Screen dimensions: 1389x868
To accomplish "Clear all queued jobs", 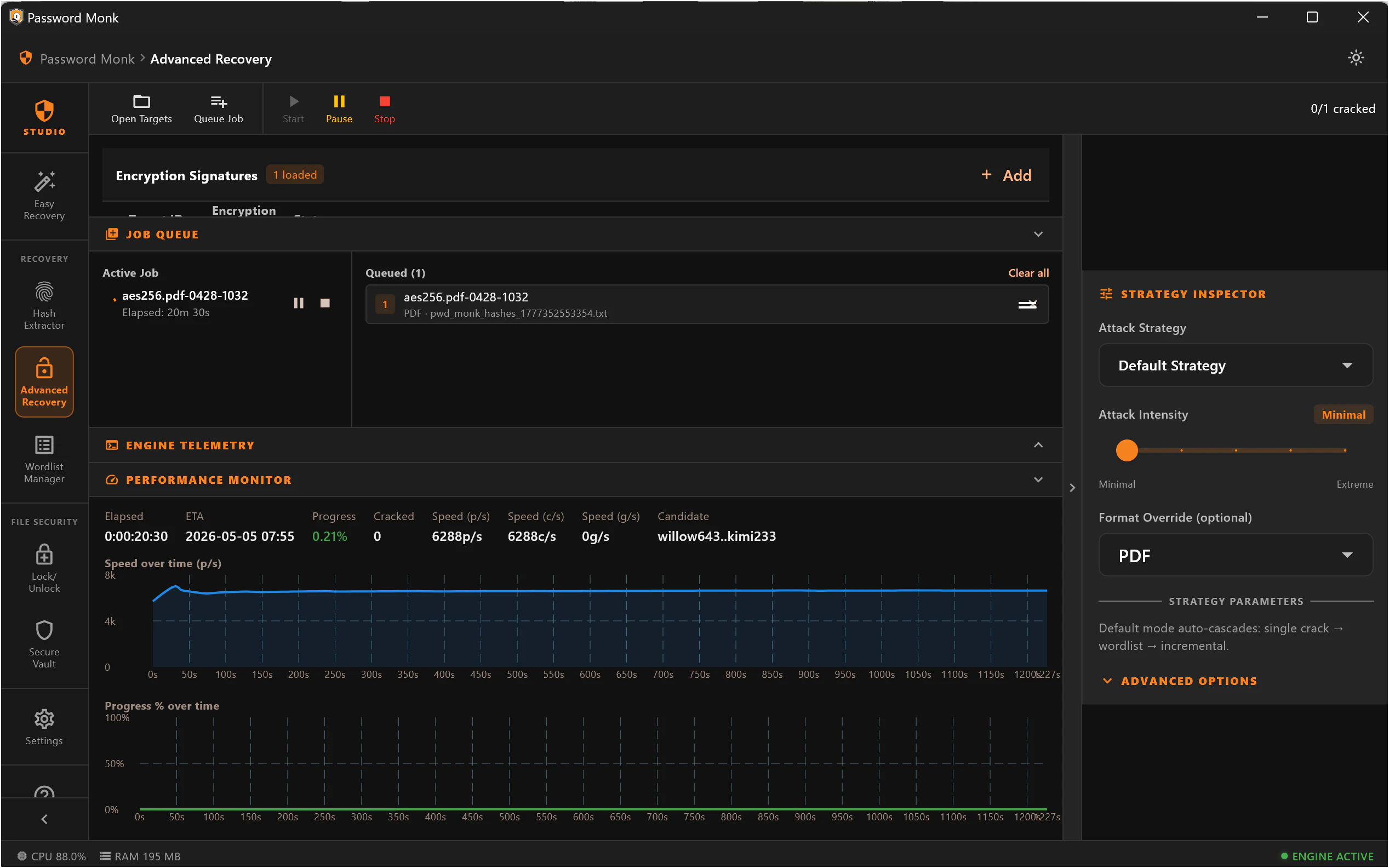I will [1028, 273].
